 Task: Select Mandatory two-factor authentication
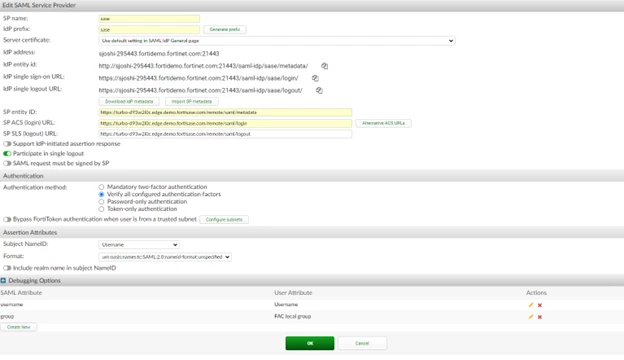pos(101,187)
